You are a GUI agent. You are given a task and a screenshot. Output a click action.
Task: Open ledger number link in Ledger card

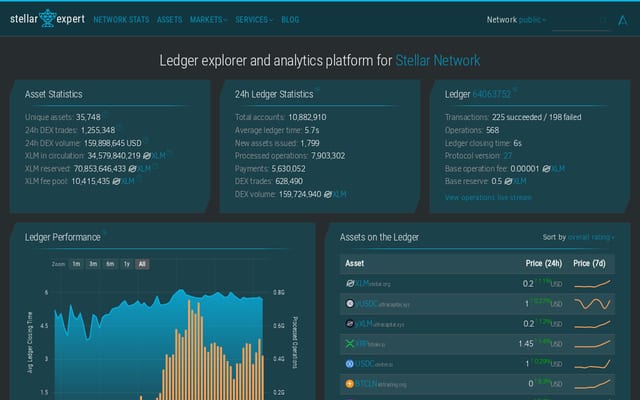click(x=491, y=94)
